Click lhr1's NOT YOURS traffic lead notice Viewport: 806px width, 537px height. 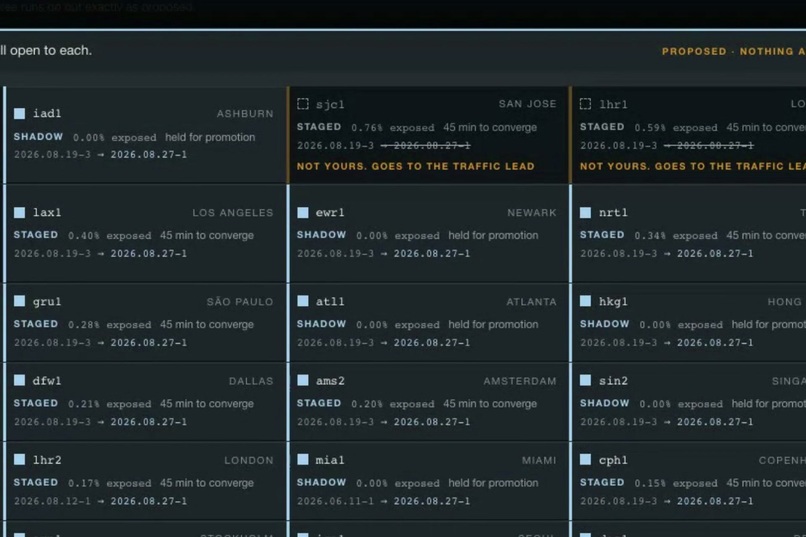pos(693,166)
